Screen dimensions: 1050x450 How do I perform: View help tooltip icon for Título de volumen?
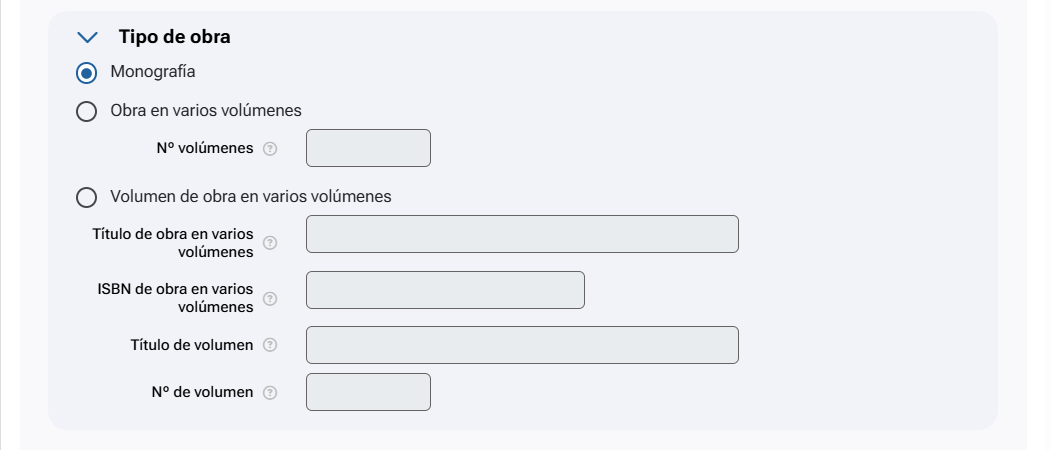tap(269, 345)
